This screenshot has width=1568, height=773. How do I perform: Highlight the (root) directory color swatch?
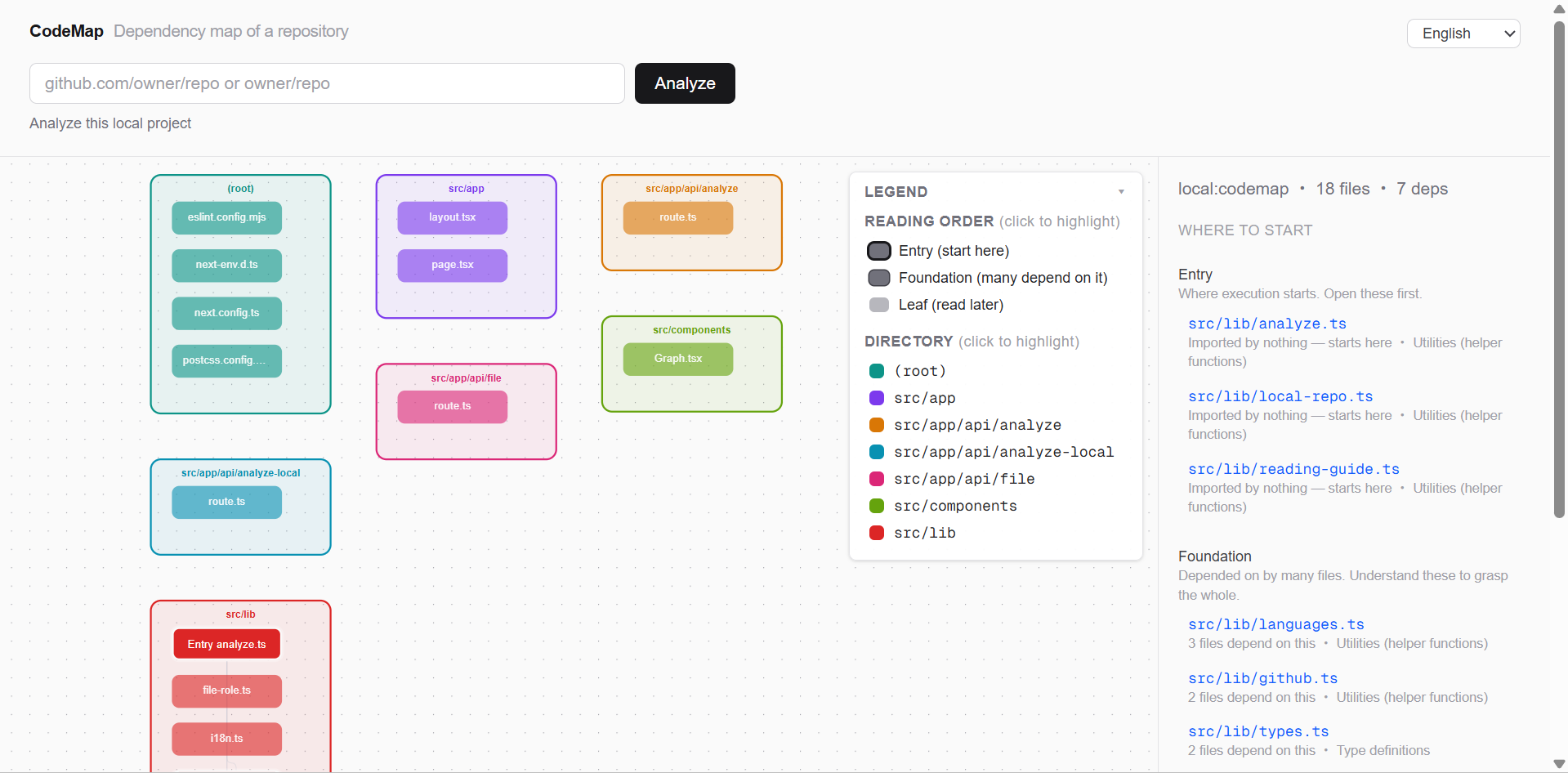(x=877, y=371)
